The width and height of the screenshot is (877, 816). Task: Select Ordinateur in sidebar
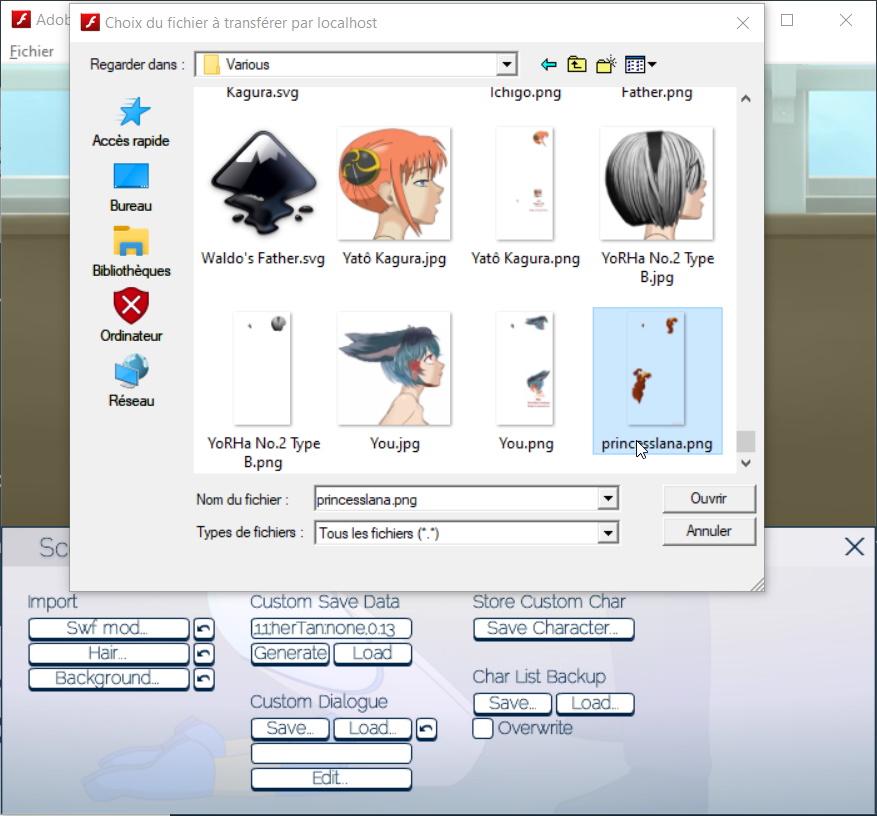tap(131, 317)
